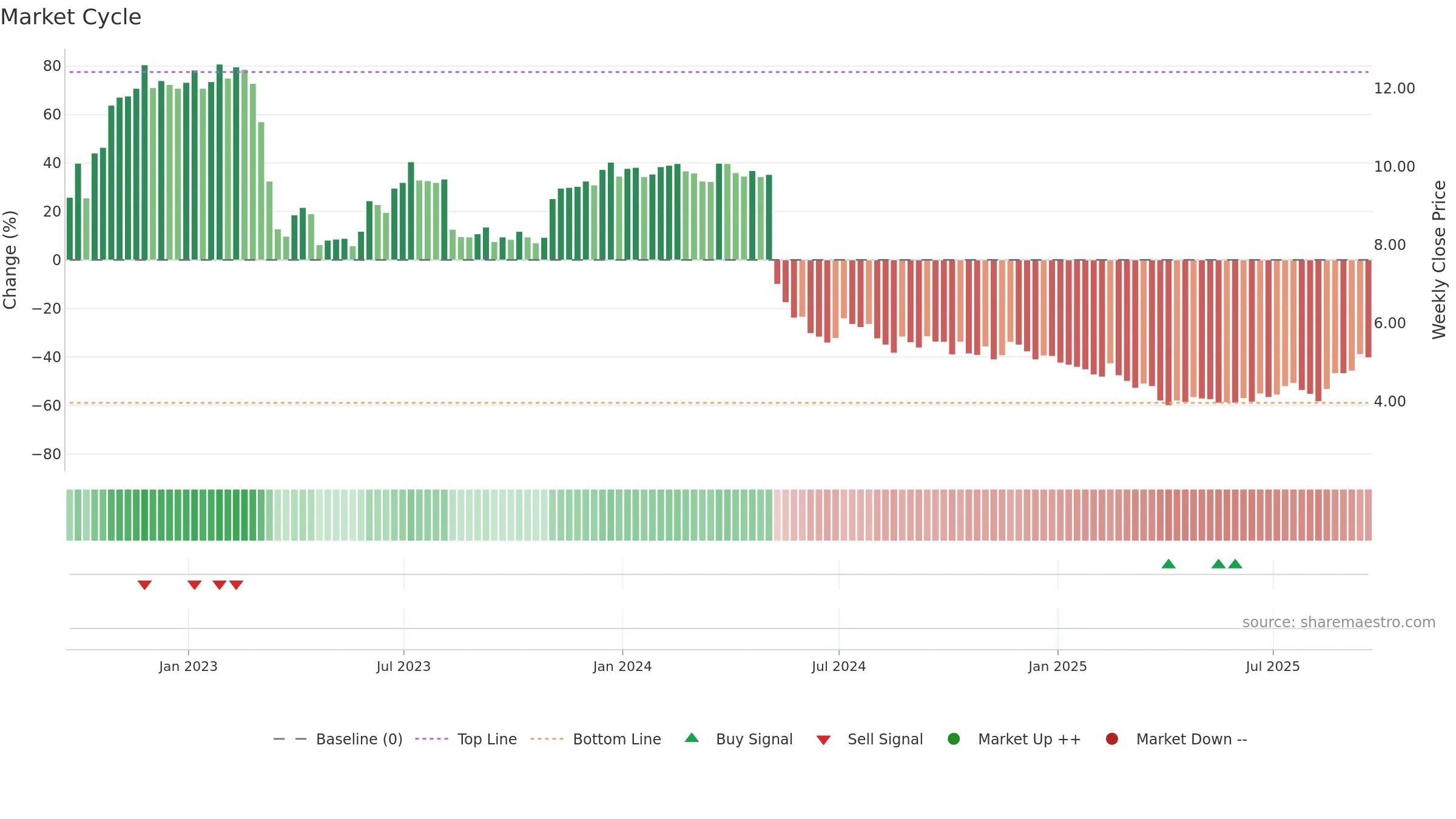The width and height of the screenshot is (1456, 819).
Task: Click the Market Down -- legend label
Action: click(x=1191, y=739)
